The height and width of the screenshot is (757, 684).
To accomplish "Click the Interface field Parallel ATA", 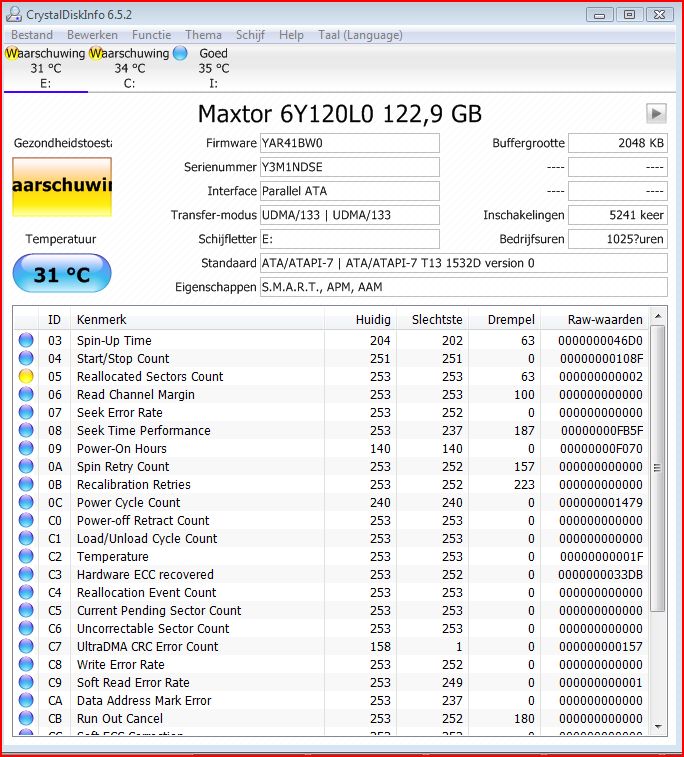I will [x=349, y=191].
